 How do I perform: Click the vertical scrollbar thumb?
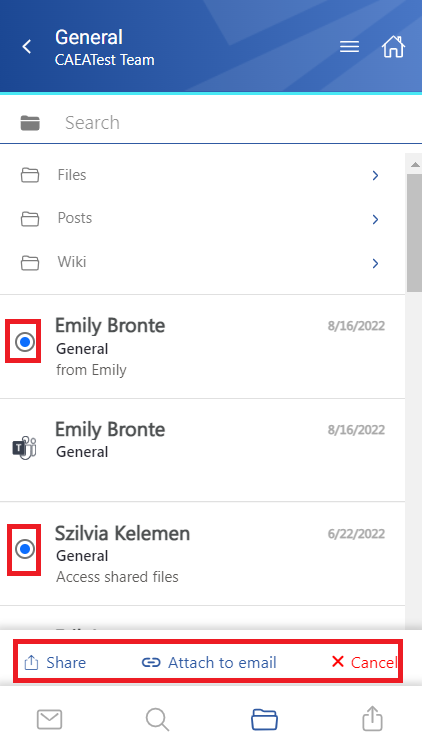(414, 233)
